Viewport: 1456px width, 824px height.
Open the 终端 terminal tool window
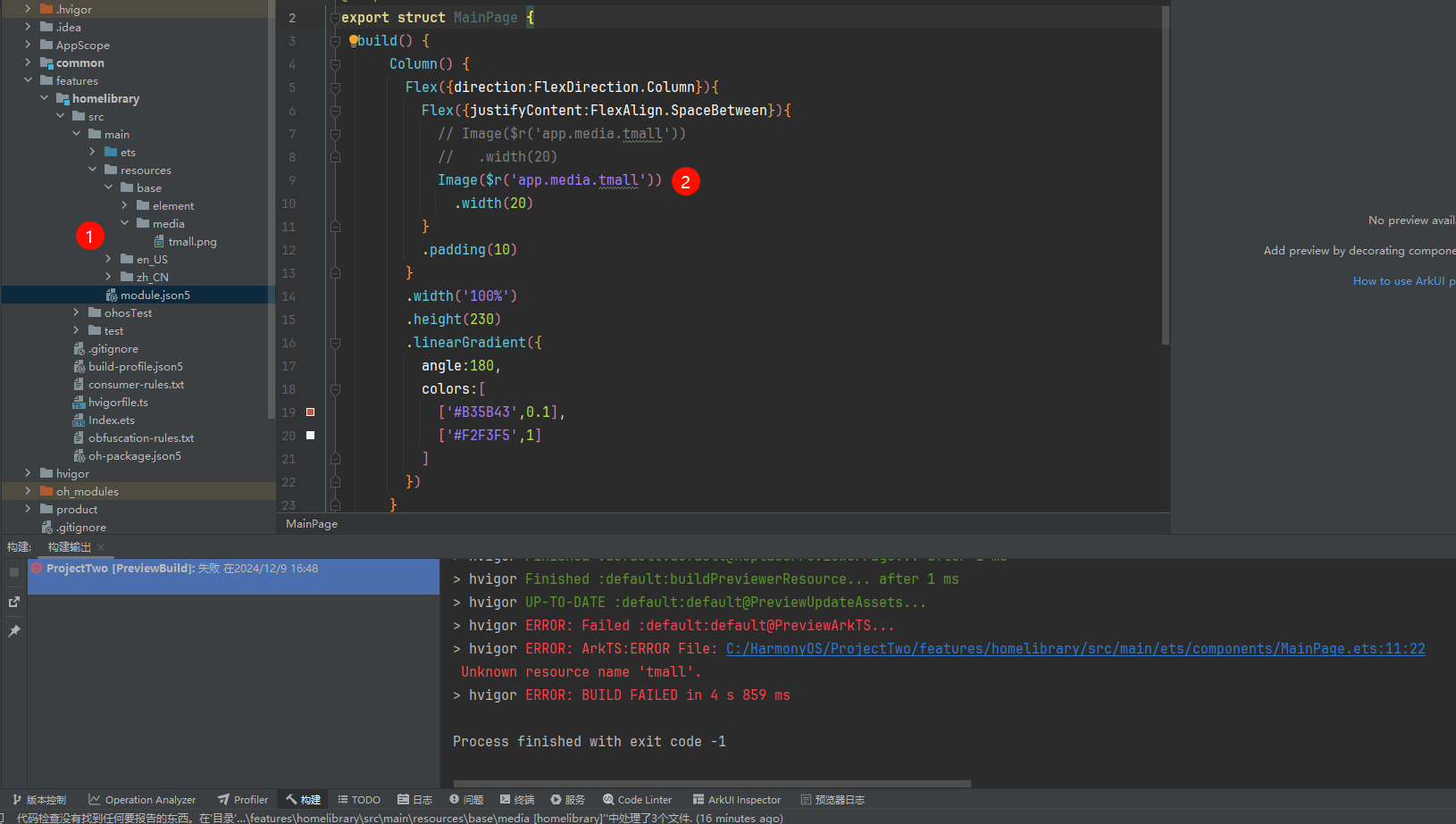tap(517, 800)
